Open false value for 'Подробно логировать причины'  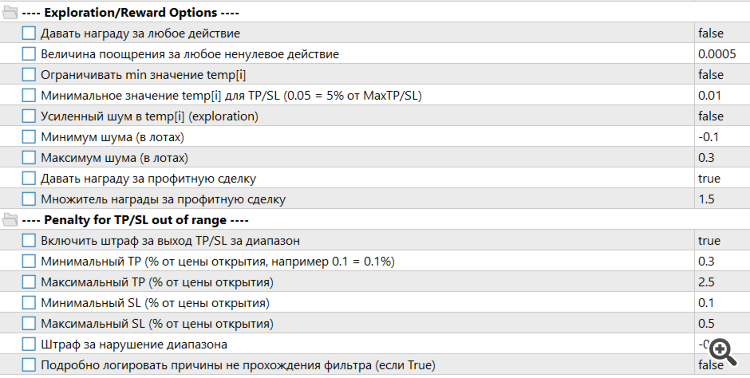point(722,365)
